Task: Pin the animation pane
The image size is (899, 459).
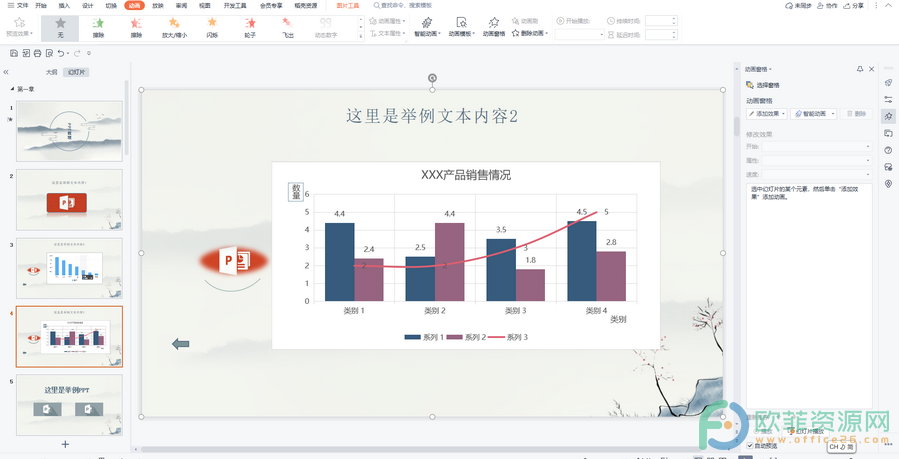Action: (x=859, y=69)
